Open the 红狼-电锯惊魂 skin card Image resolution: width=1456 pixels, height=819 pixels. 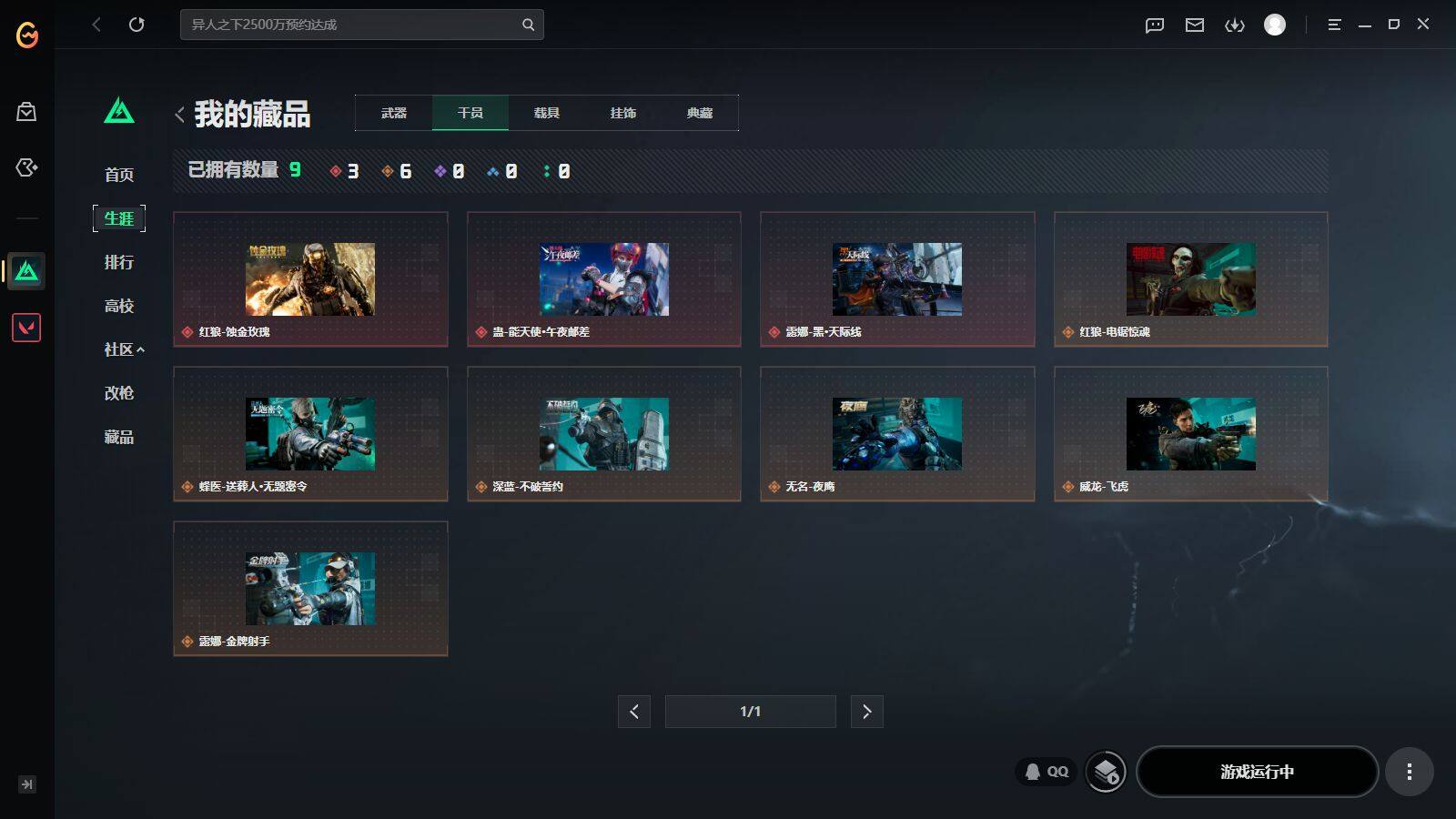click(x=1191, y=279)
